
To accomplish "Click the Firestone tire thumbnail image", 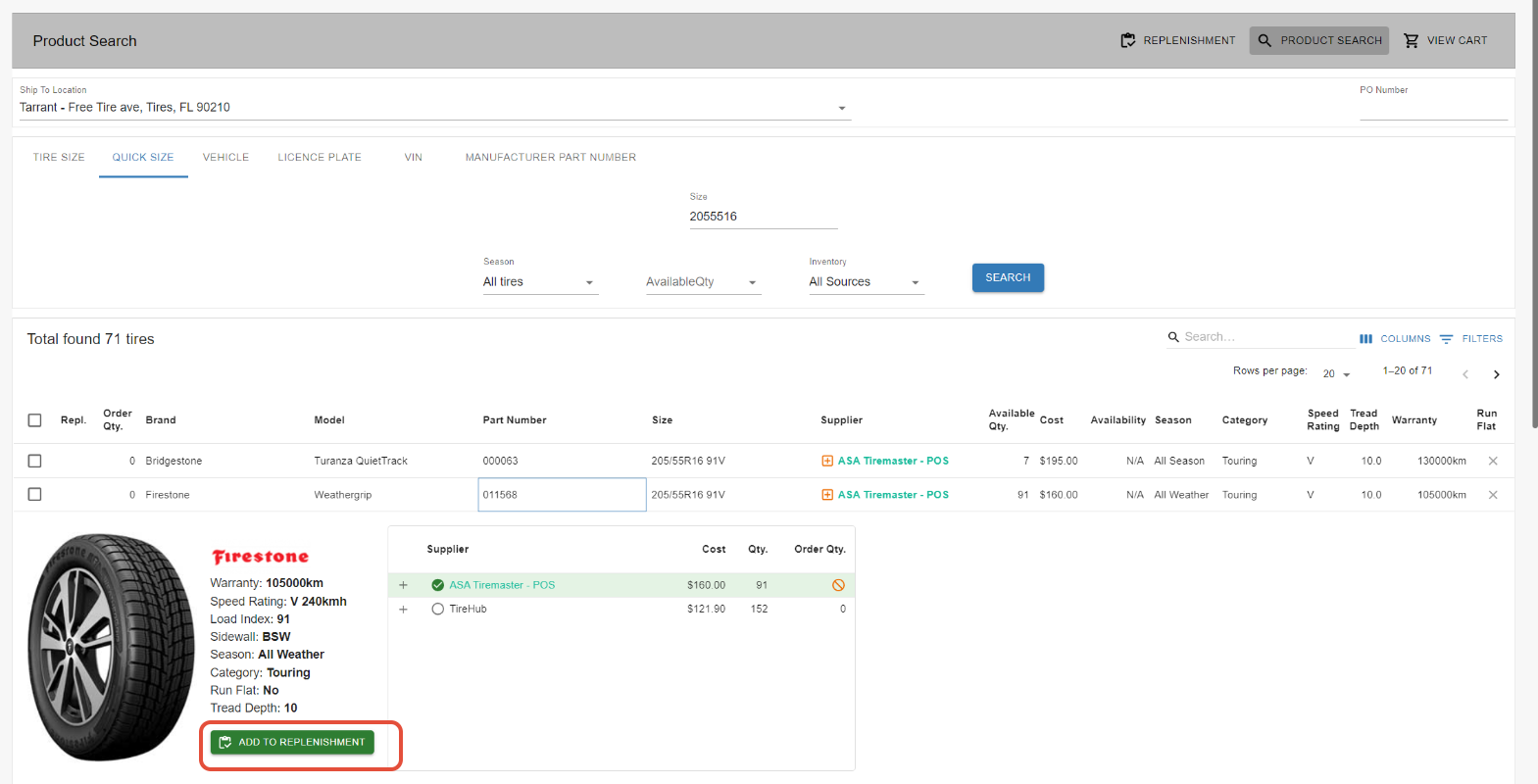I will (x=111, y=647).
